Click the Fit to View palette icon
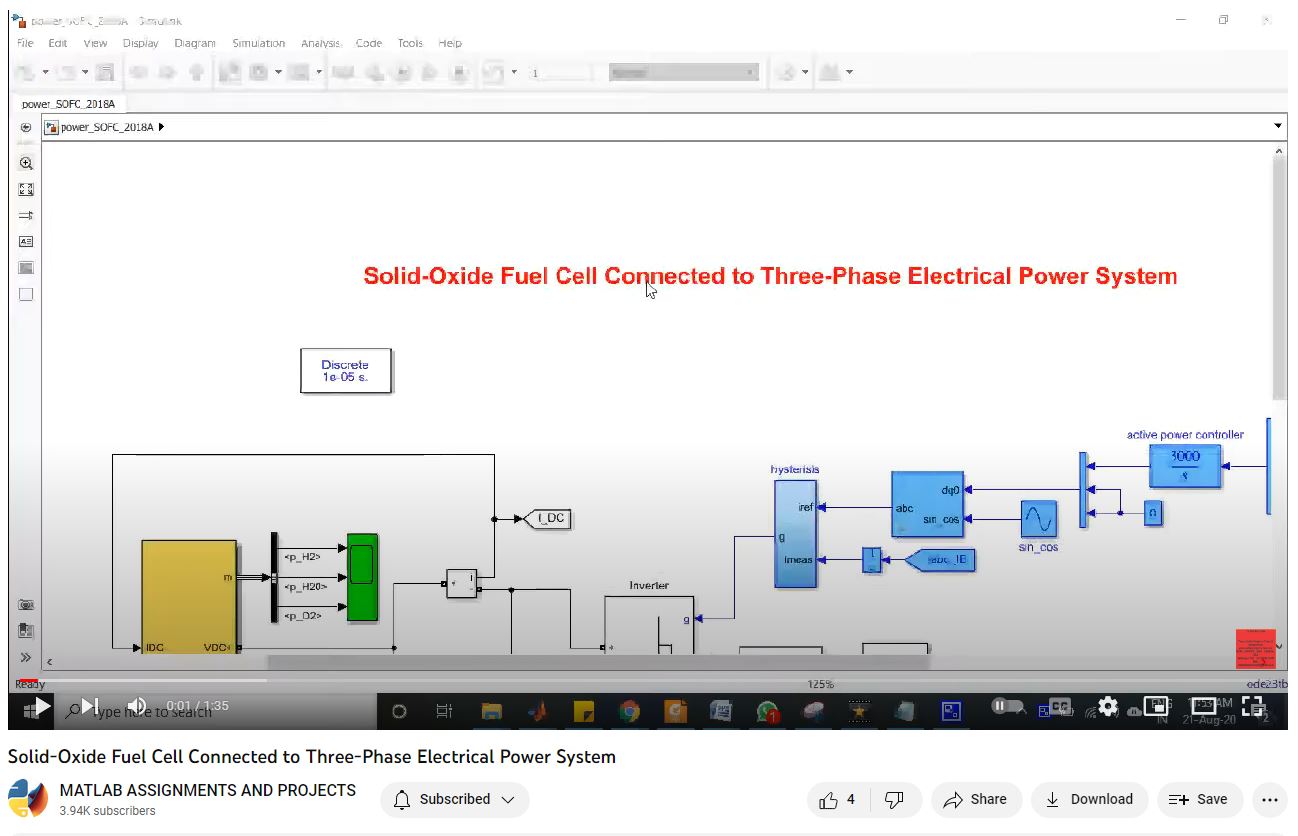This screenshot has height=836, width=1298. click(x=26, y=189)
